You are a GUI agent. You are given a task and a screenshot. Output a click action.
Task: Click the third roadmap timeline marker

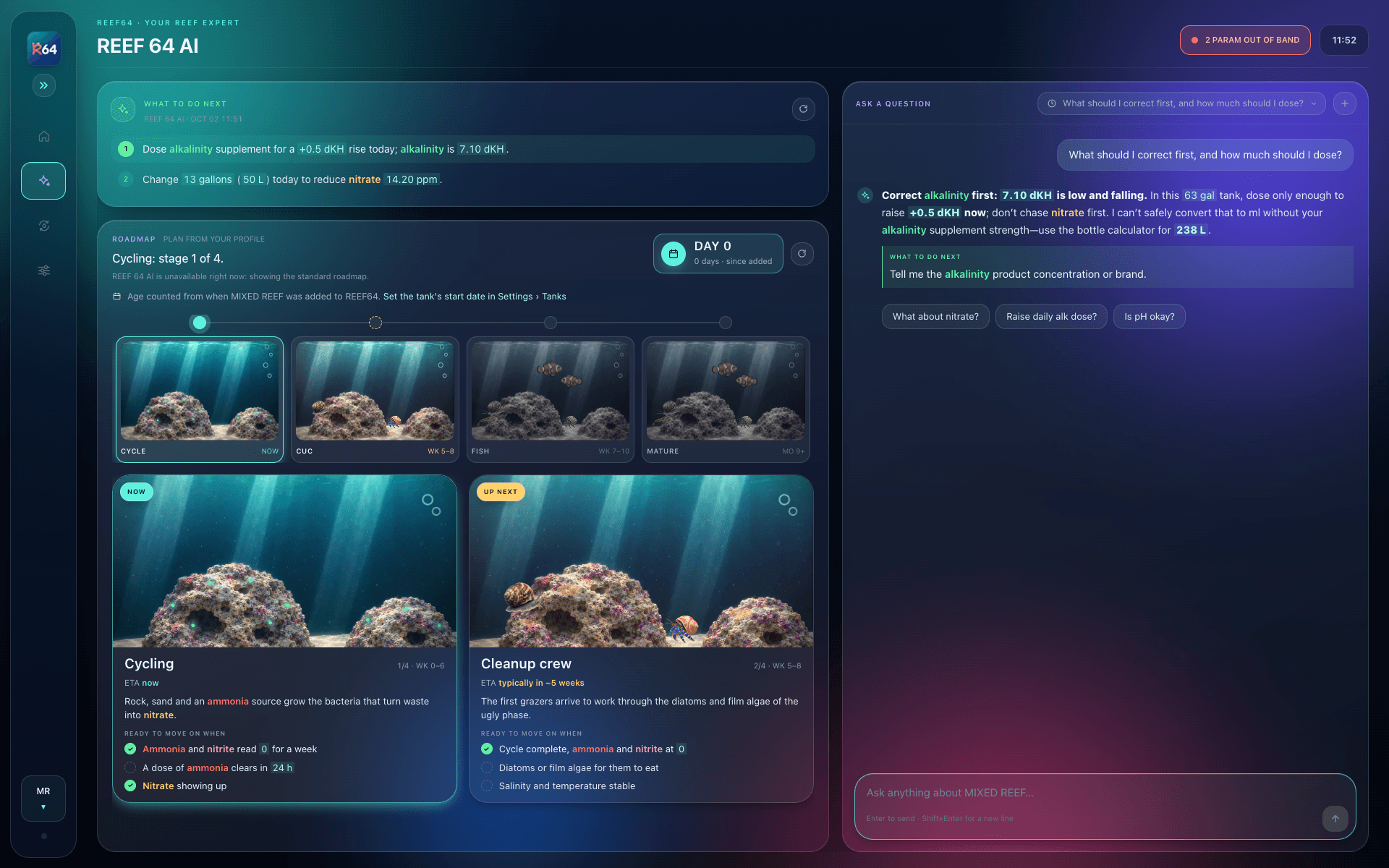tap(551, 323)
